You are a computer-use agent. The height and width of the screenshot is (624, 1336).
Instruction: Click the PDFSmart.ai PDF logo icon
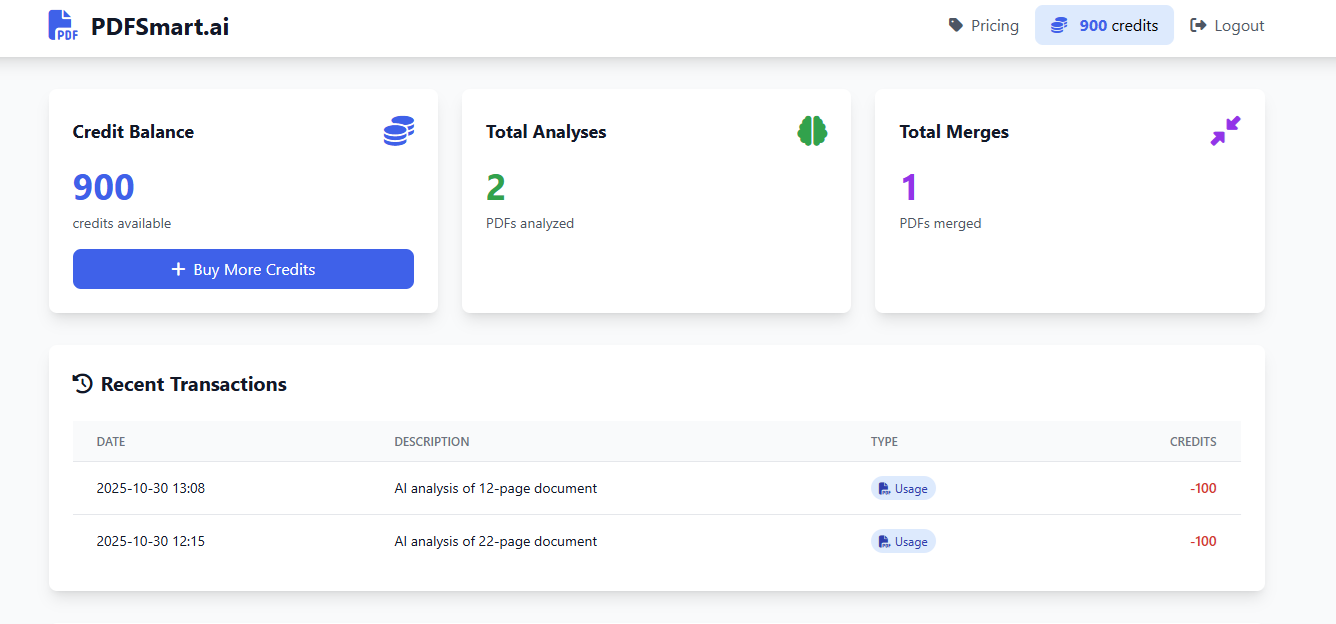coord(63,25)
